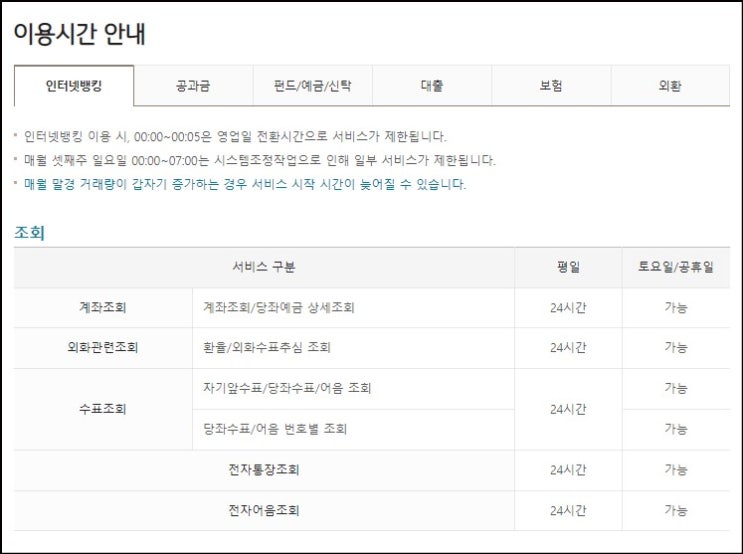Switch to the 대출 tab
743x554 pixels.
click(x=432, y=86)
